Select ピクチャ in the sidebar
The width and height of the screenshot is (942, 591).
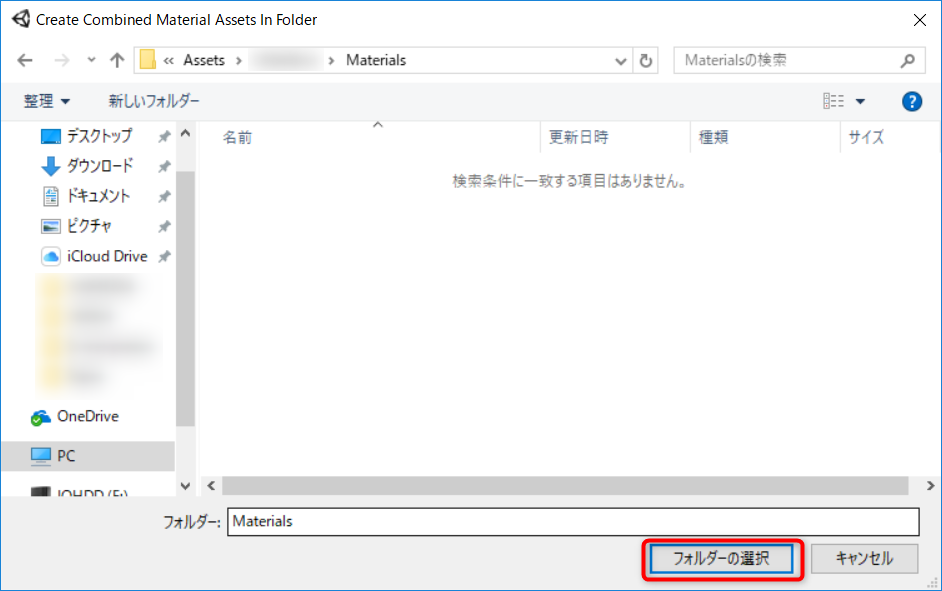coord(89,226)
